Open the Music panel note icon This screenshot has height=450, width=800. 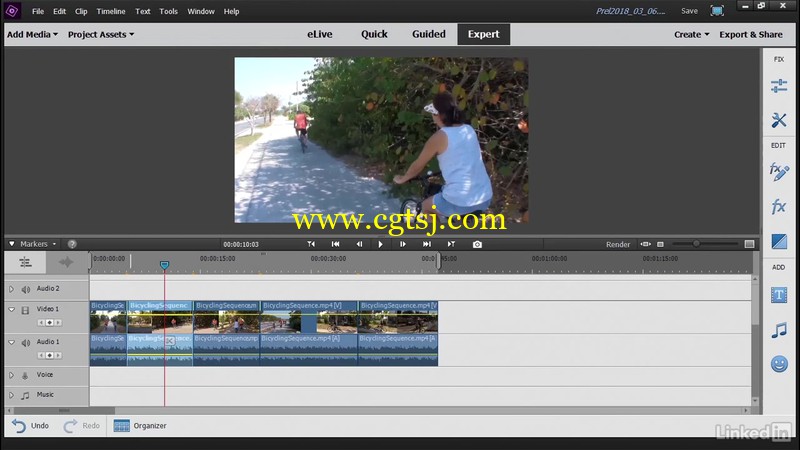click(779, 330)
